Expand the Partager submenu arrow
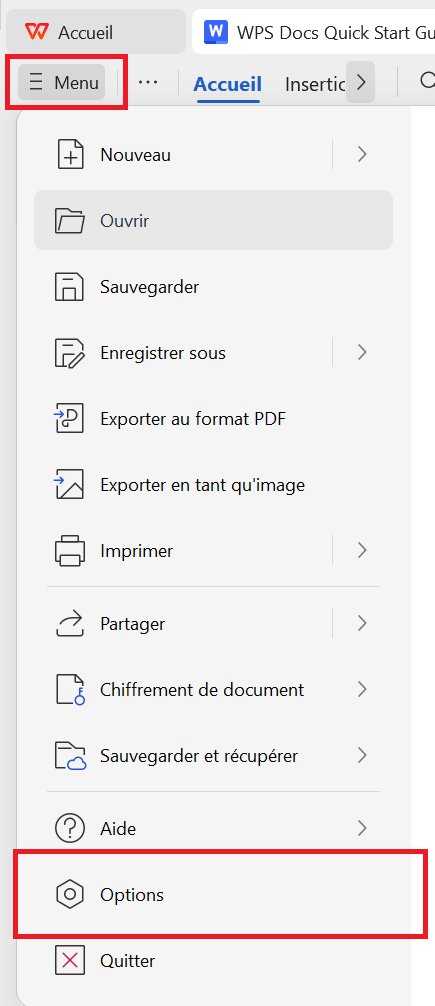The image size is (435, 1006). (x=362, y=623)
